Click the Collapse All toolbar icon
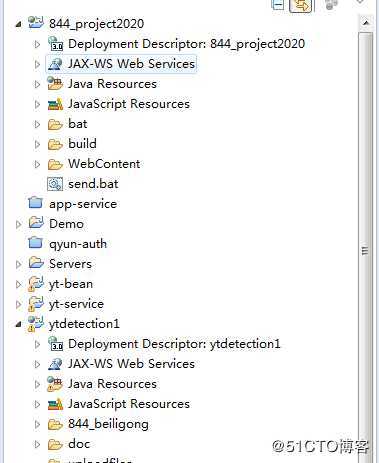The width and height of the screenshot is (379, 463). [278, 4]
